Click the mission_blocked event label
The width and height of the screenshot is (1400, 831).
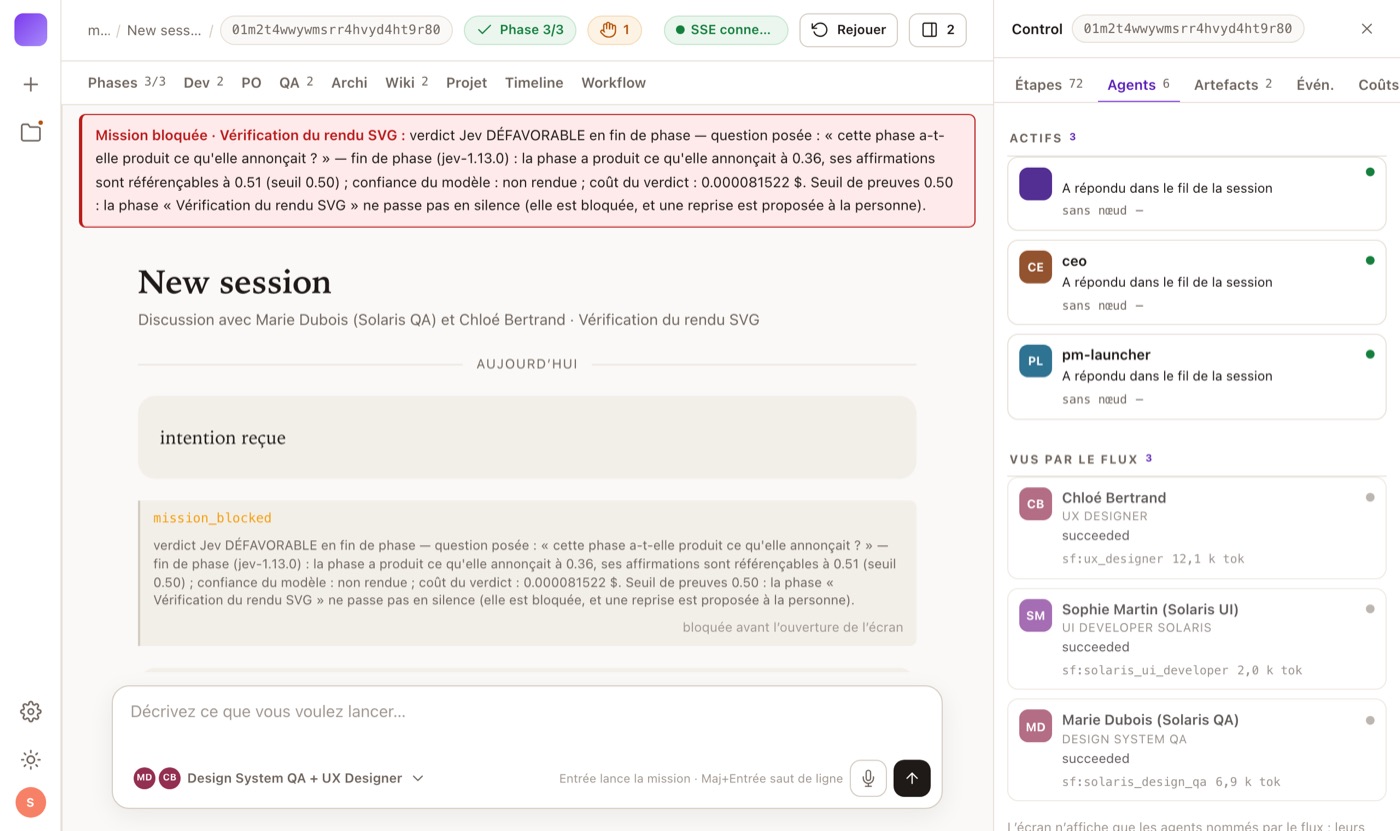pyautogui.click(x=212, y=518)
